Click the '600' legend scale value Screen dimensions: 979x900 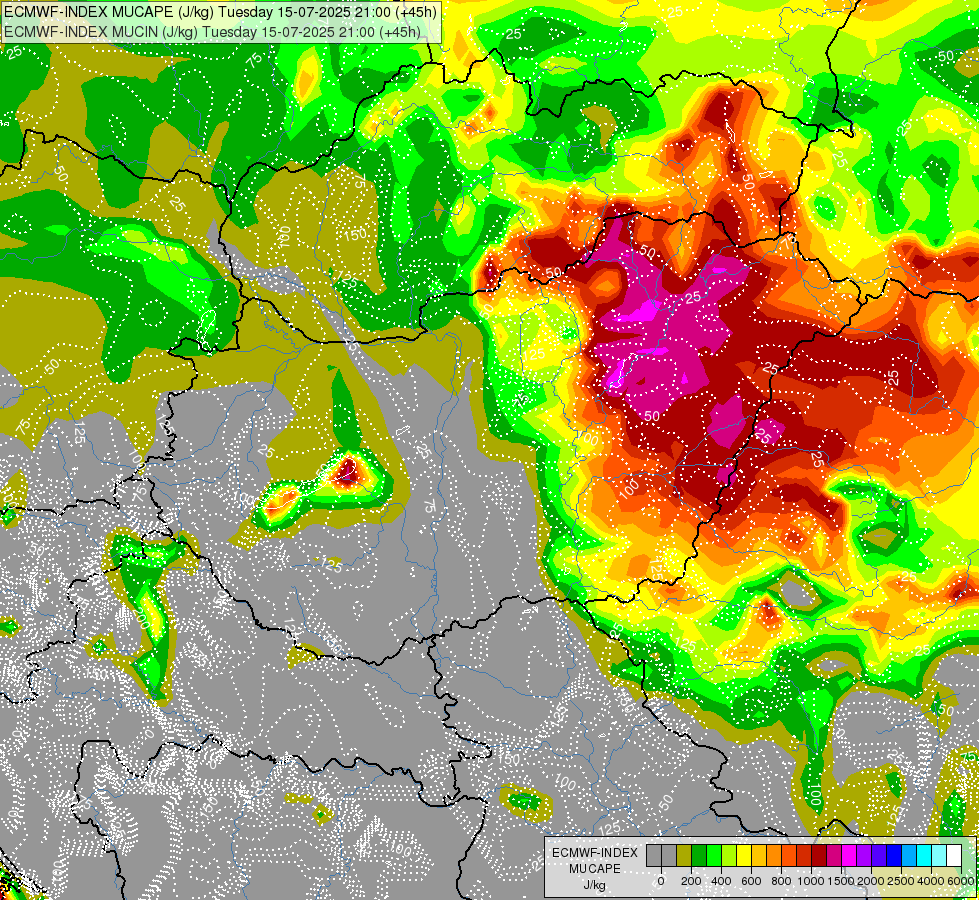[x=751, y=881]
